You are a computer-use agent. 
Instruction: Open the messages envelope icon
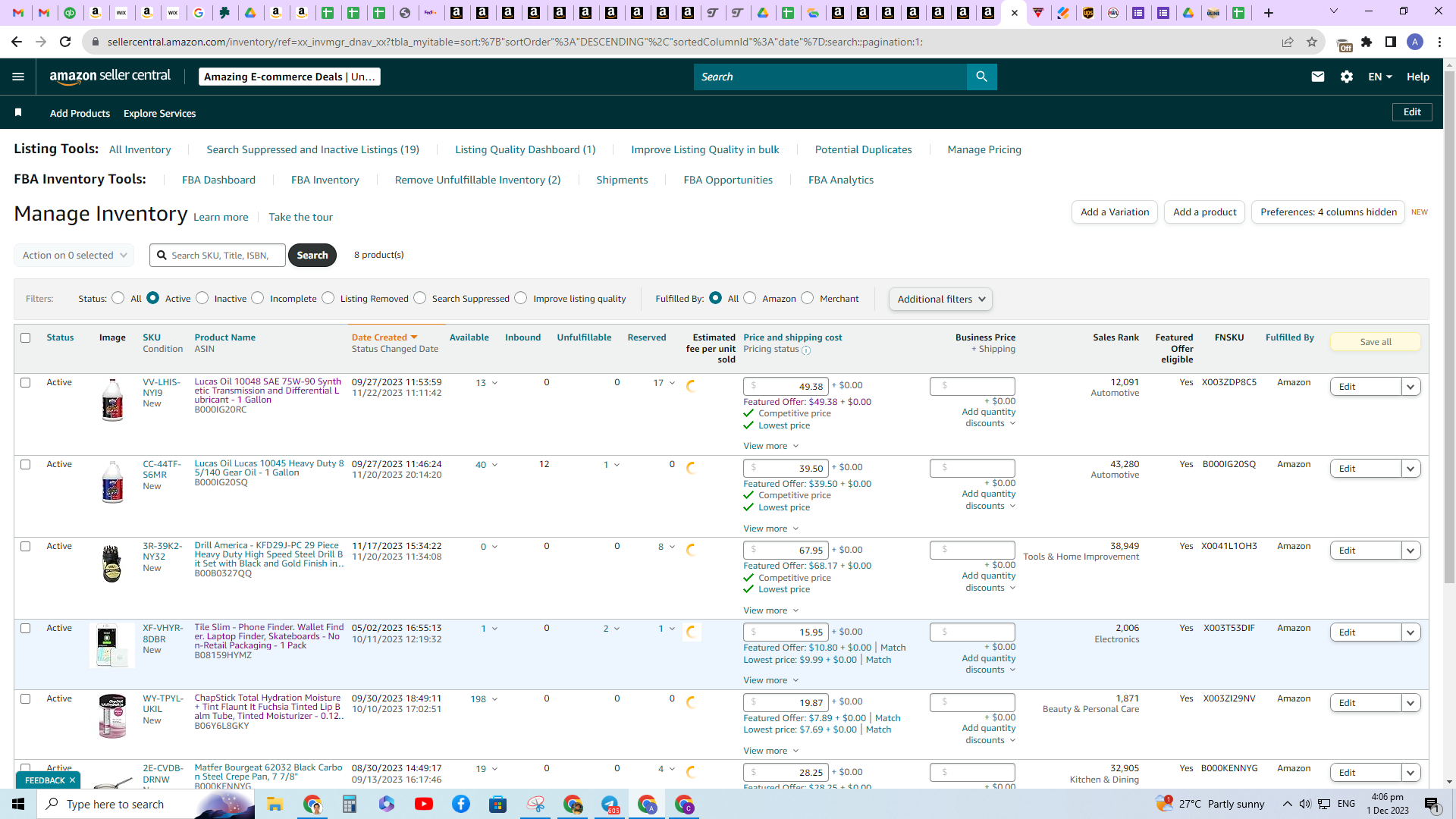pos(1318,77)
